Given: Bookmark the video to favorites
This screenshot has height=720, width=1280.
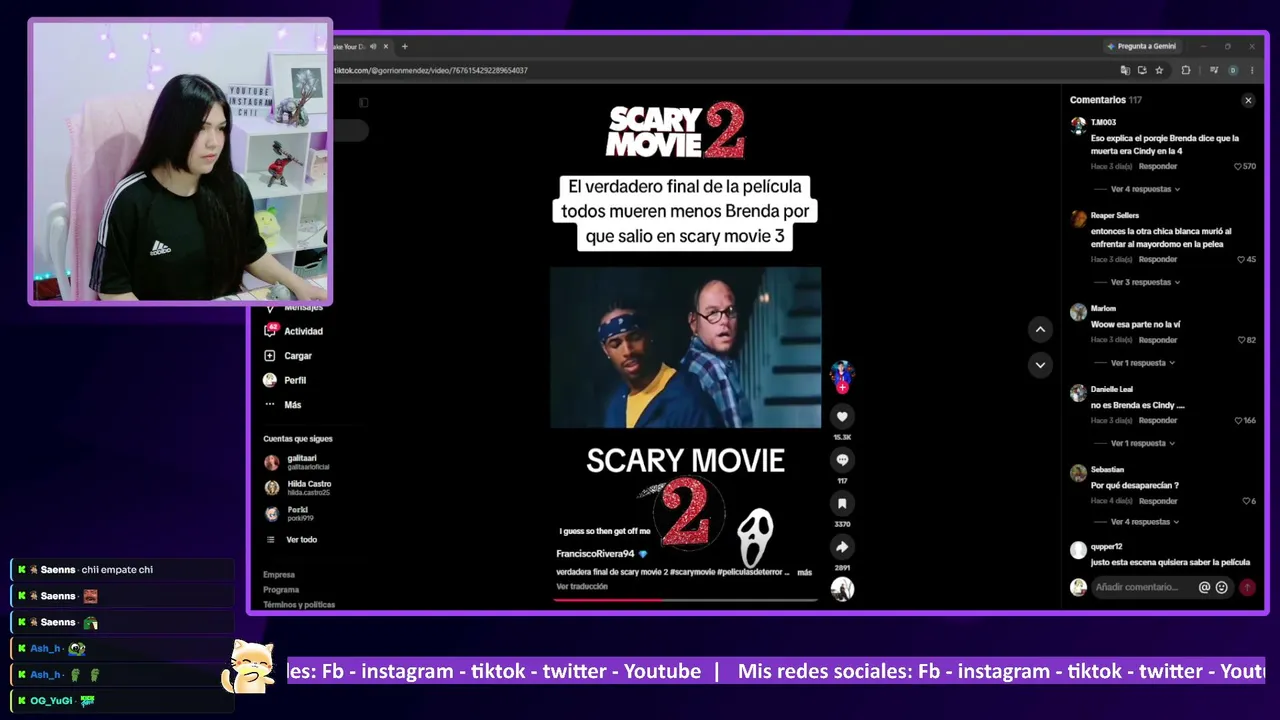Looking at the screenshot, I should (842, 503).
